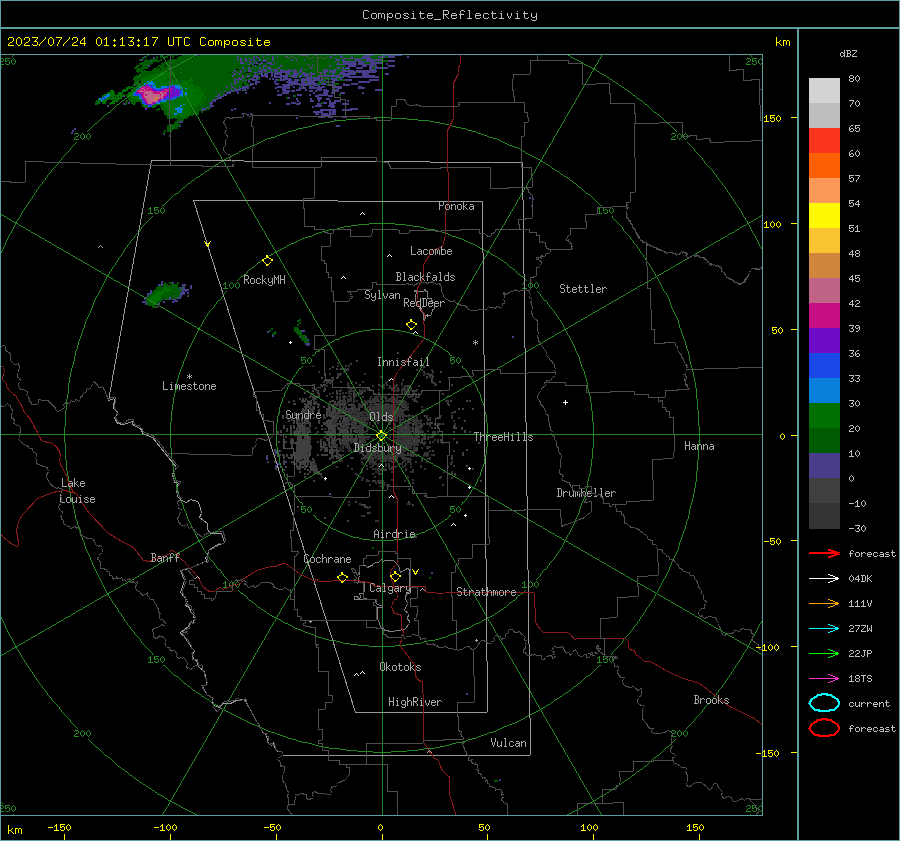This screenshot has height=841, width=900.
Task: Click the Sylvan label
Action: click(x=382, y=295)
